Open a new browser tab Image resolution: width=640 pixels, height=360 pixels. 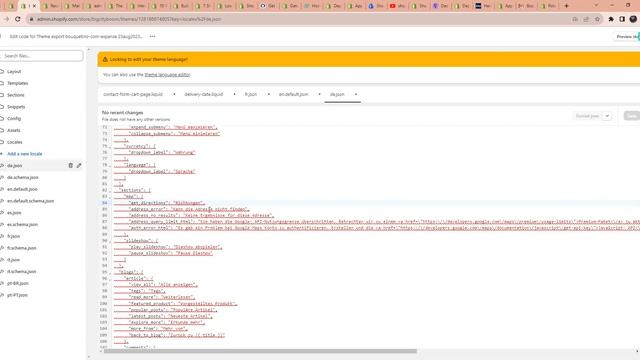pyautogui.click(x=566, y=6)
